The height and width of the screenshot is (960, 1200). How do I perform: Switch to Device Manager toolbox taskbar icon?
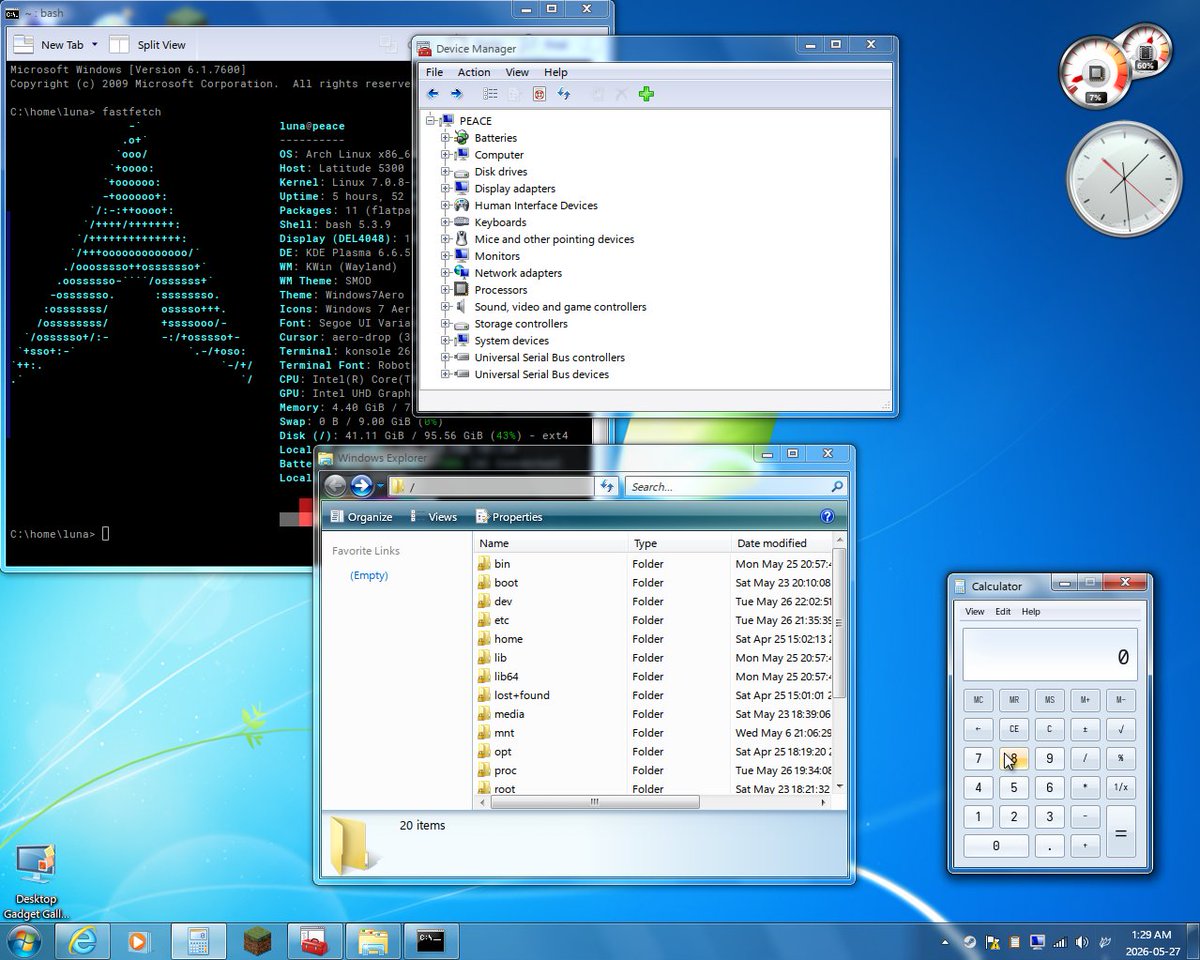click(315, 941)
